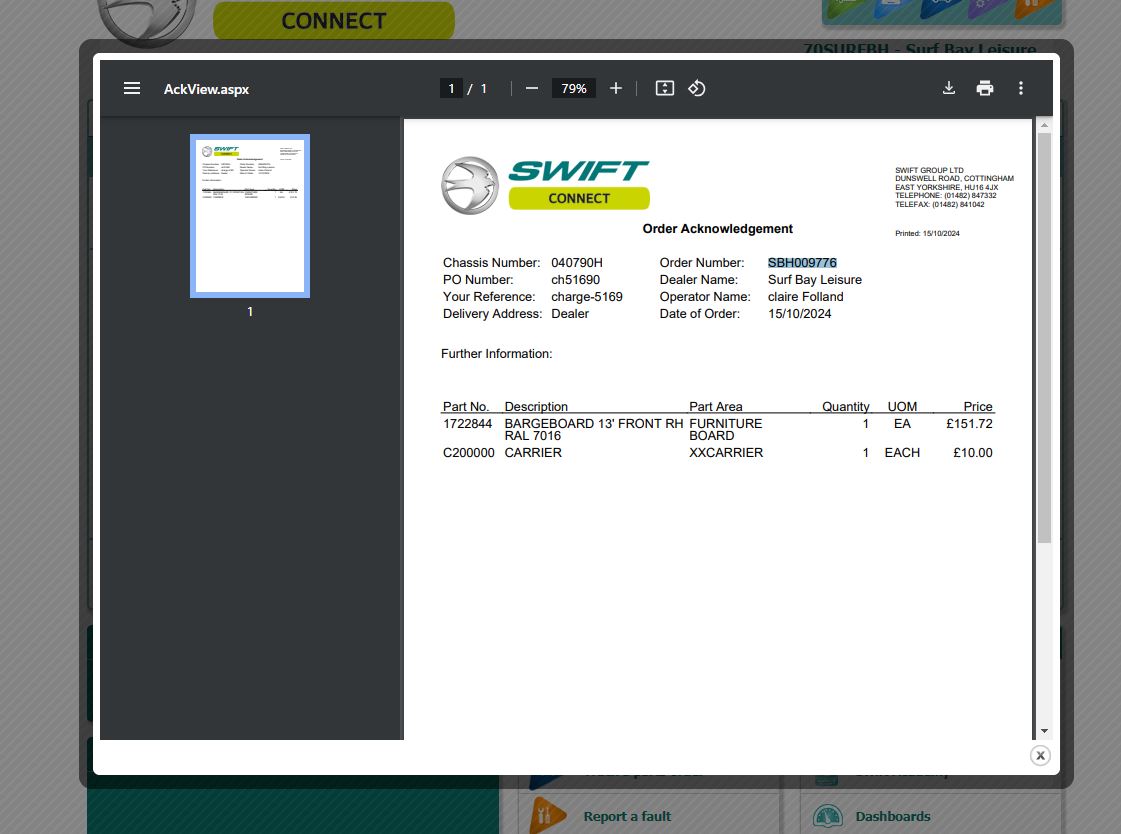This screenshot has width=1121, height=834.
Task: Click the highlighted order number SBH009776
Action: pos(802,263)
